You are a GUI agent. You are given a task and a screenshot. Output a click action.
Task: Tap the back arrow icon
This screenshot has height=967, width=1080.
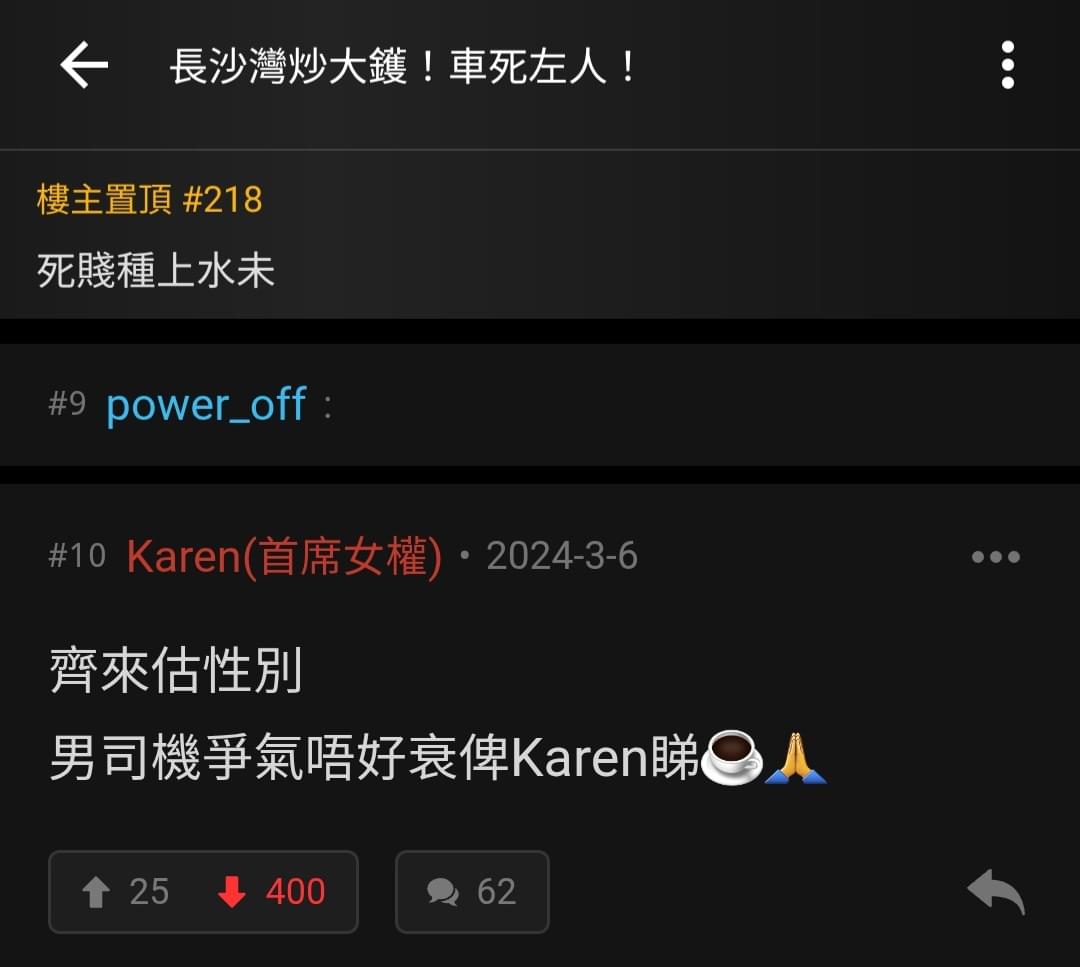84,65
